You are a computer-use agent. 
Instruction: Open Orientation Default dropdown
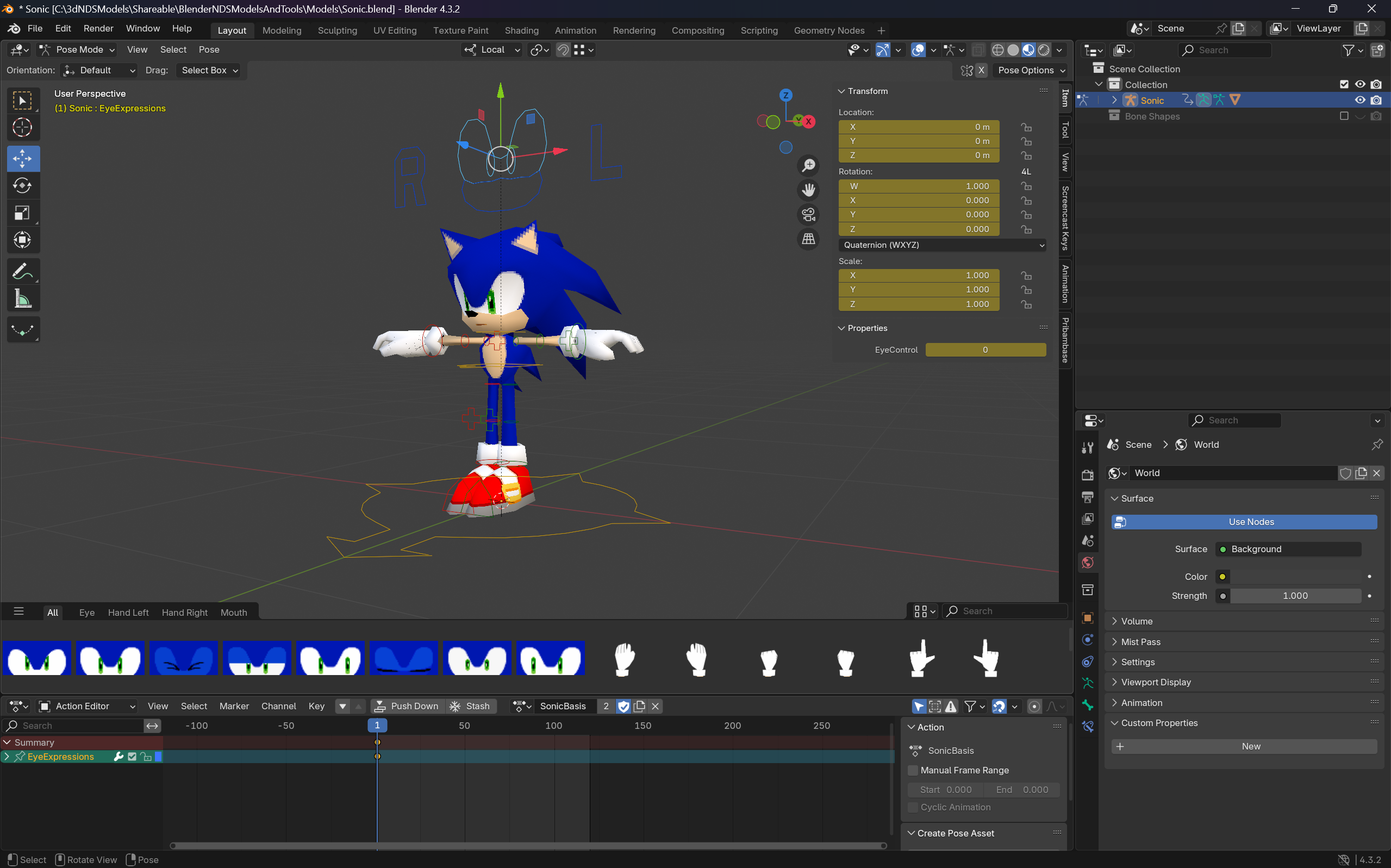[x=99, y=70]
